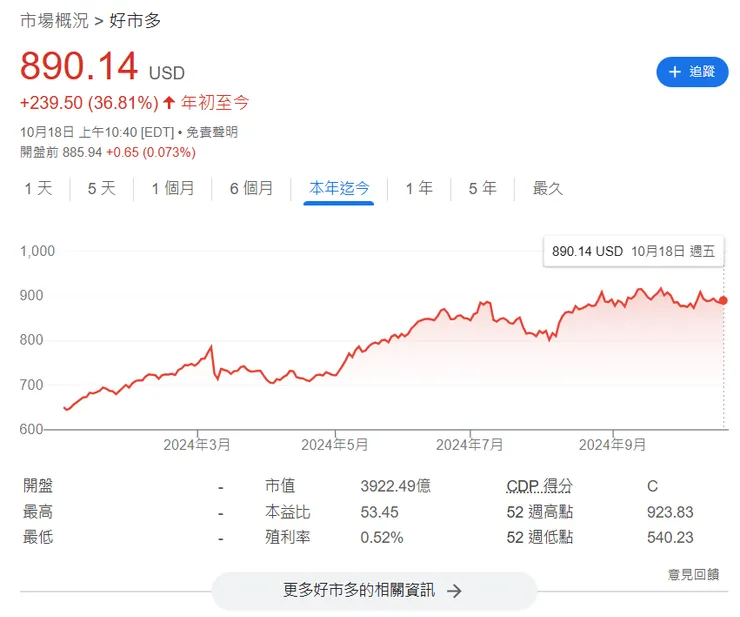Choose the 5 年 range tab
Image resolution: width=740 pixels, height=617 pixels.
pos(482,188)
